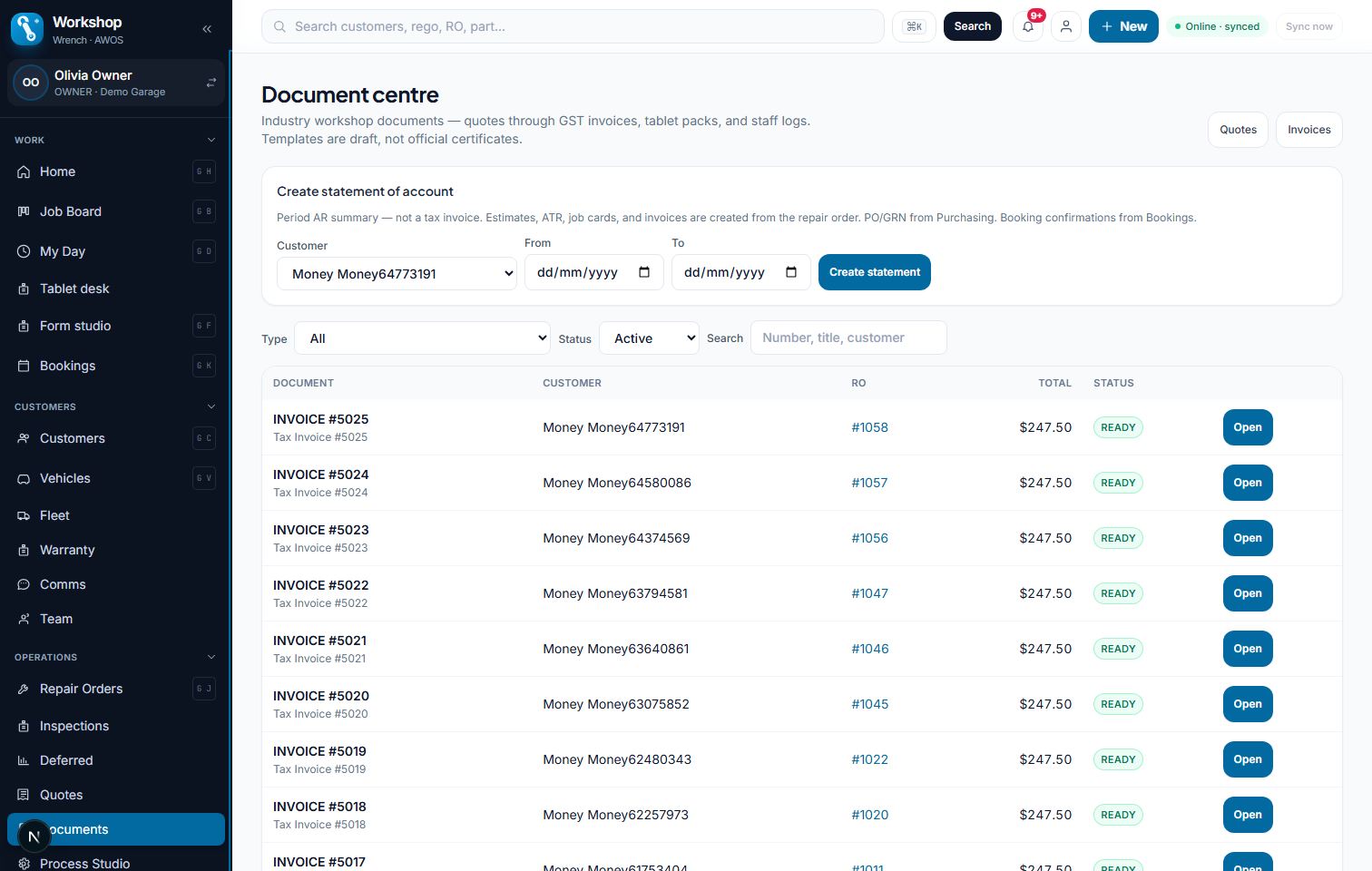The height and width of the screenshot is (871, 1372).
Task: Open Invoice #5022 with its Open button
Action: pyautogui.click(x=1248, y=593)
